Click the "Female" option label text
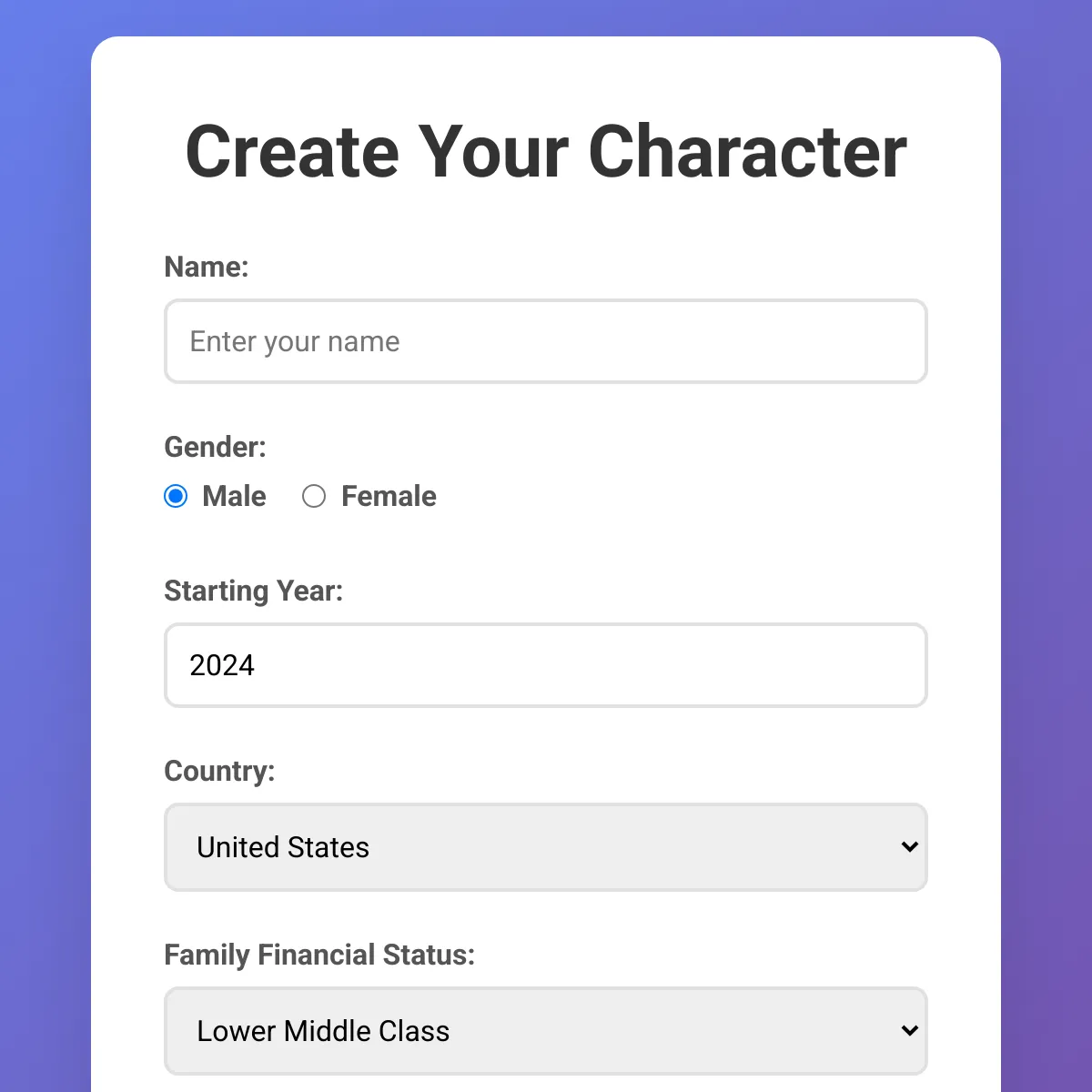The height and width of the screenshot is (1092, 1092). (389, 496)
